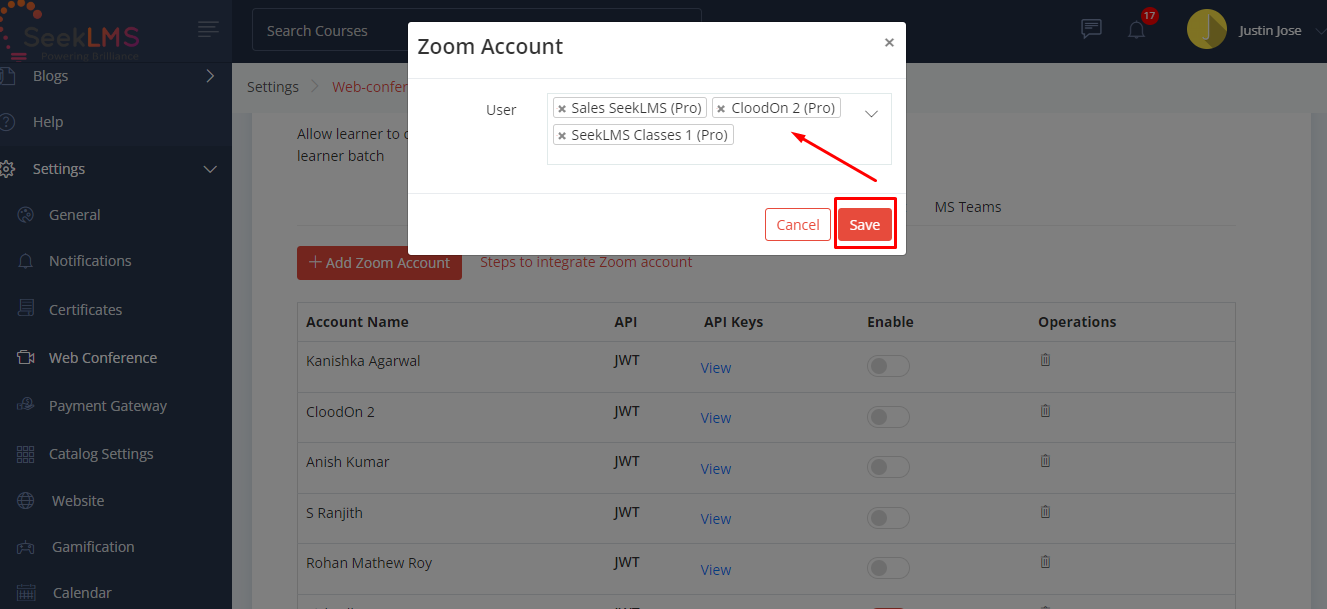Delete the Kanishka Agarwal zoom account
Image resolution: width=1327 pixels, height=609 pixels.
[x=1045, y=359]
